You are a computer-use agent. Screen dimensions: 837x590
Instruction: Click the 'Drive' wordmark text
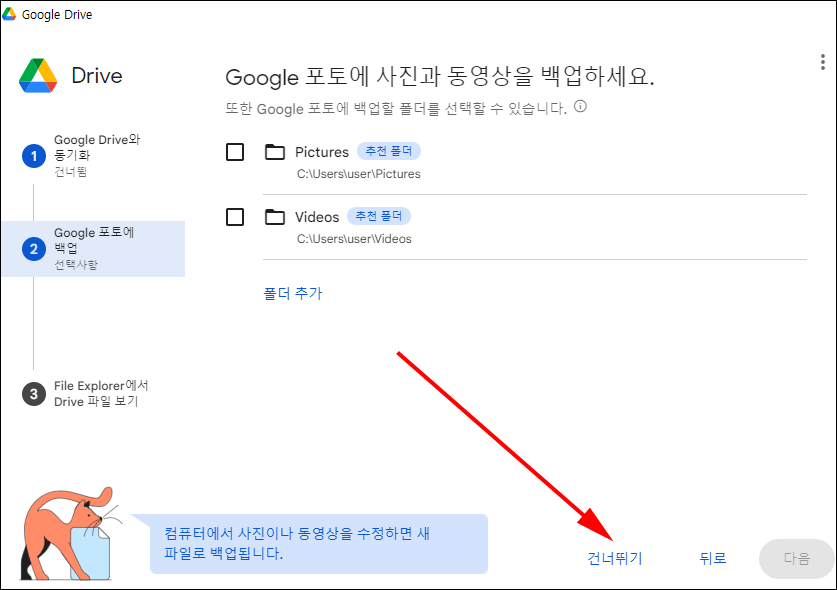(x=97, y=76)
